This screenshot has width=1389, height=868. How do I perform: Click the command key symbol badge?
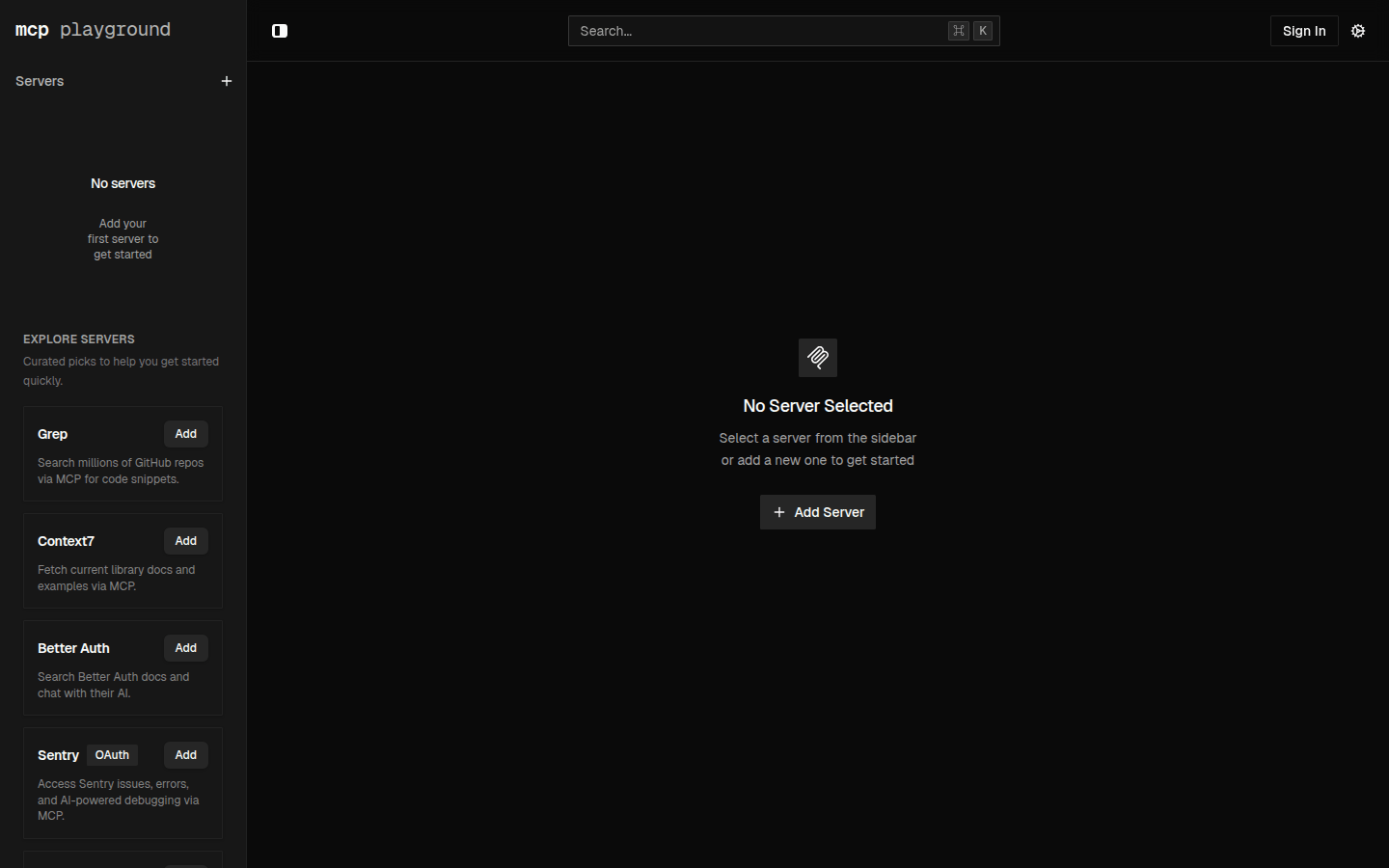coord(958,31)
